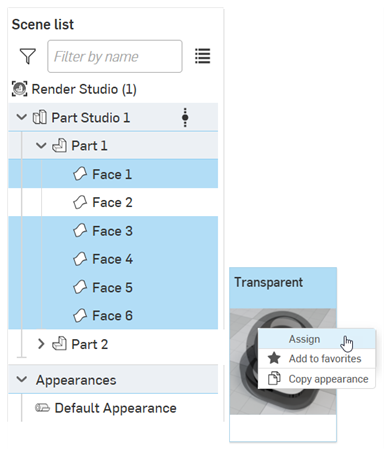392x456 pixels.
Task: Open the list view options icon
Action: pyautogui.click(x=203, y=56)
